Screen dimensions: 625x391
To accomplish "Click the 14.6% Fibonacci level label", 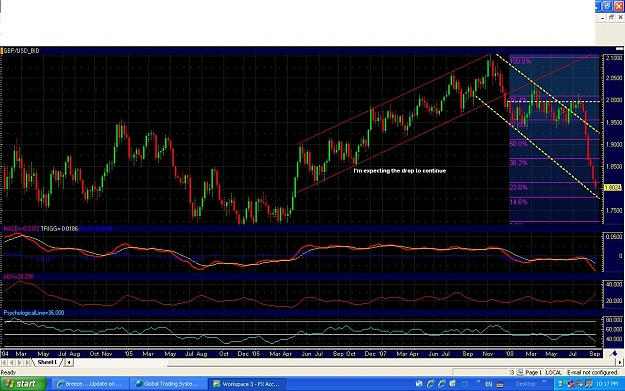I will (519, 202).
